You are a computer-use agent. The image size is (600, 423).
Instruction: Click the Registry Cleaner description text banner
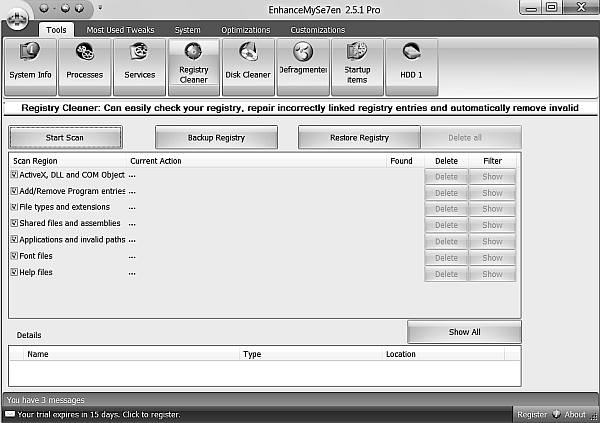(x=300, y=108)
